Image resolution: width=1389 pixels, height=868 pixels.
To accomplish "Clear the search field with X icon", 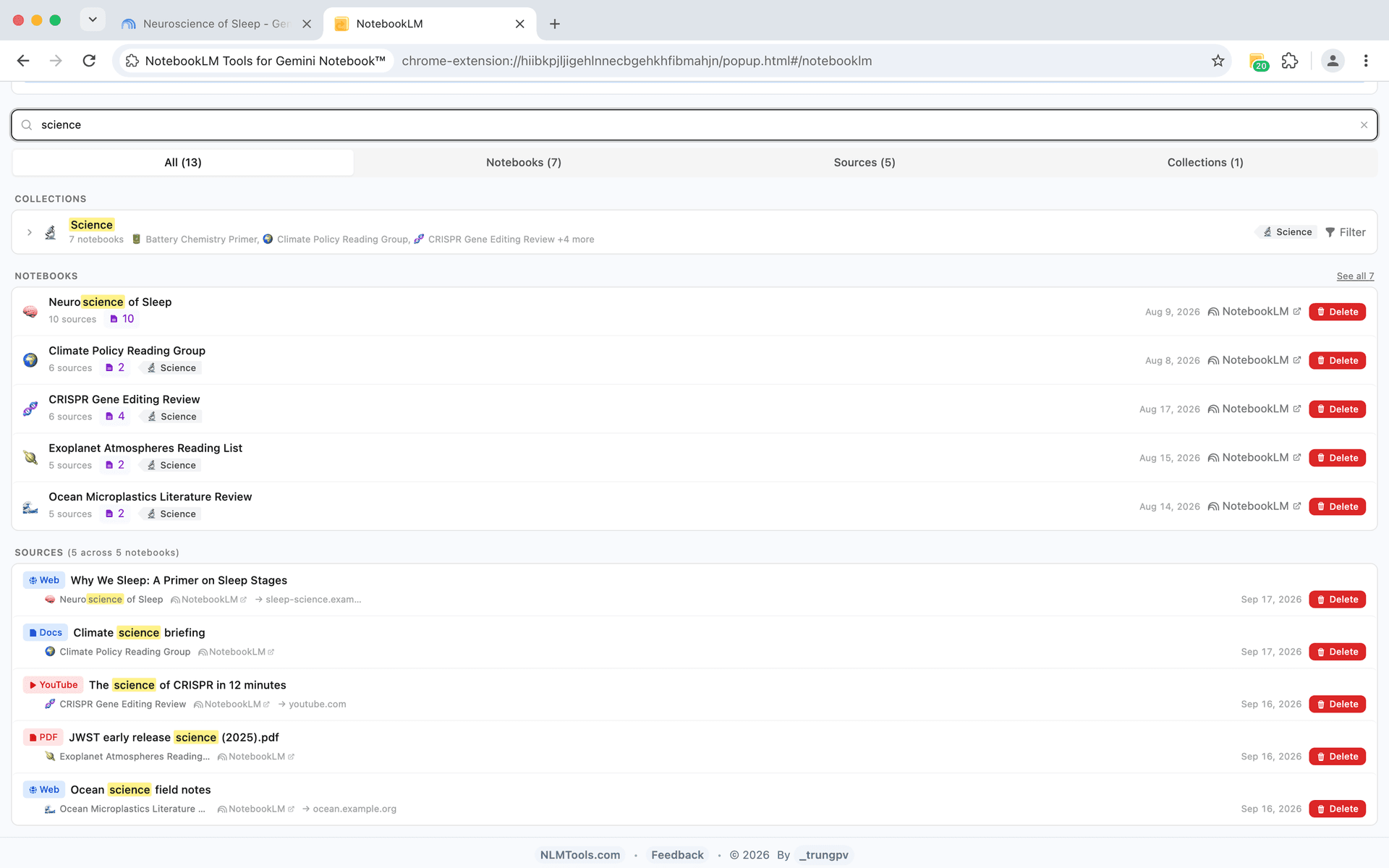I will (1364, 125).
